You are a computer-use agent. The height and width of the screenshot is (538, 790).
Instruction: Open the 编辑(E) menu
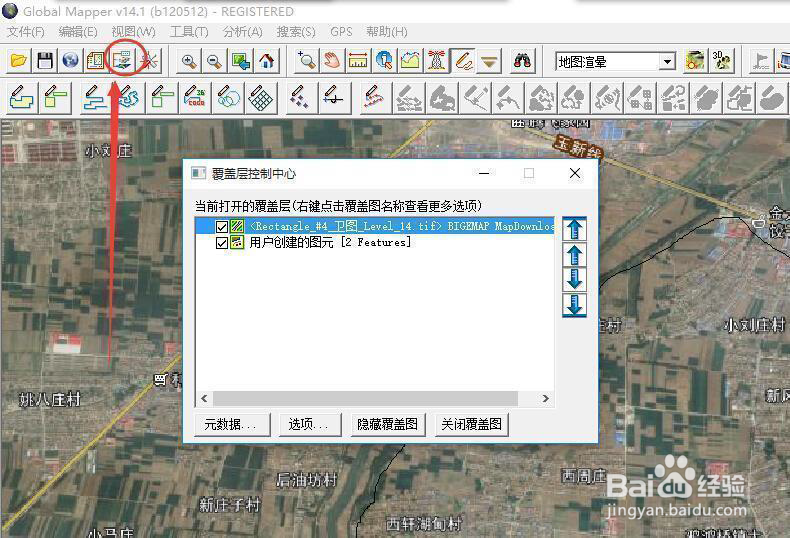[x=78, y=32]
